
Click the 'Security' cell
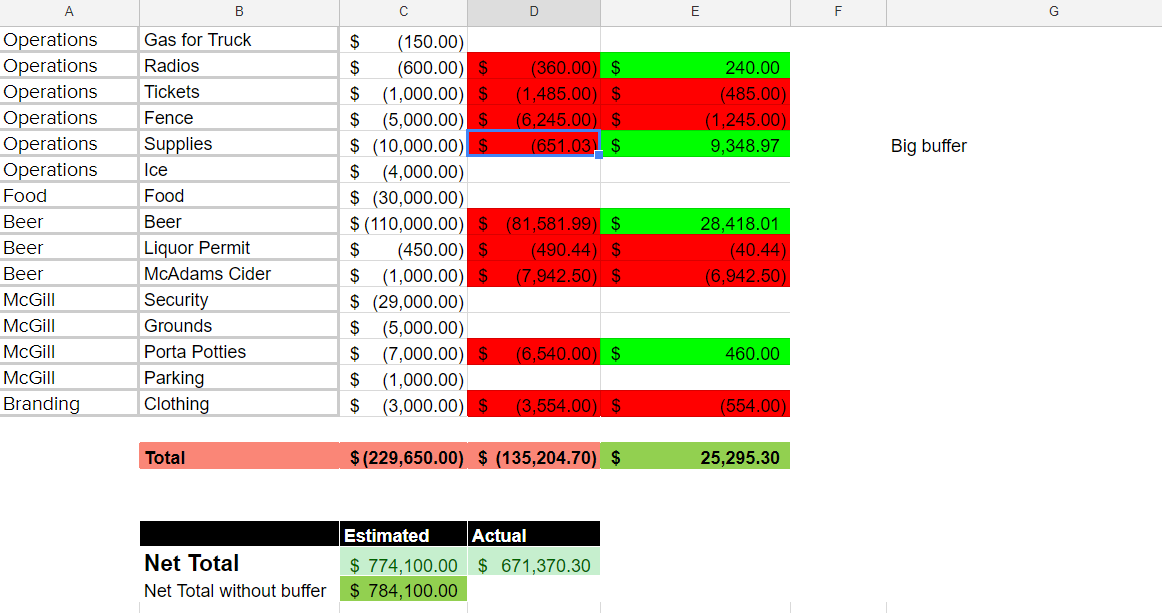[239, 299]
